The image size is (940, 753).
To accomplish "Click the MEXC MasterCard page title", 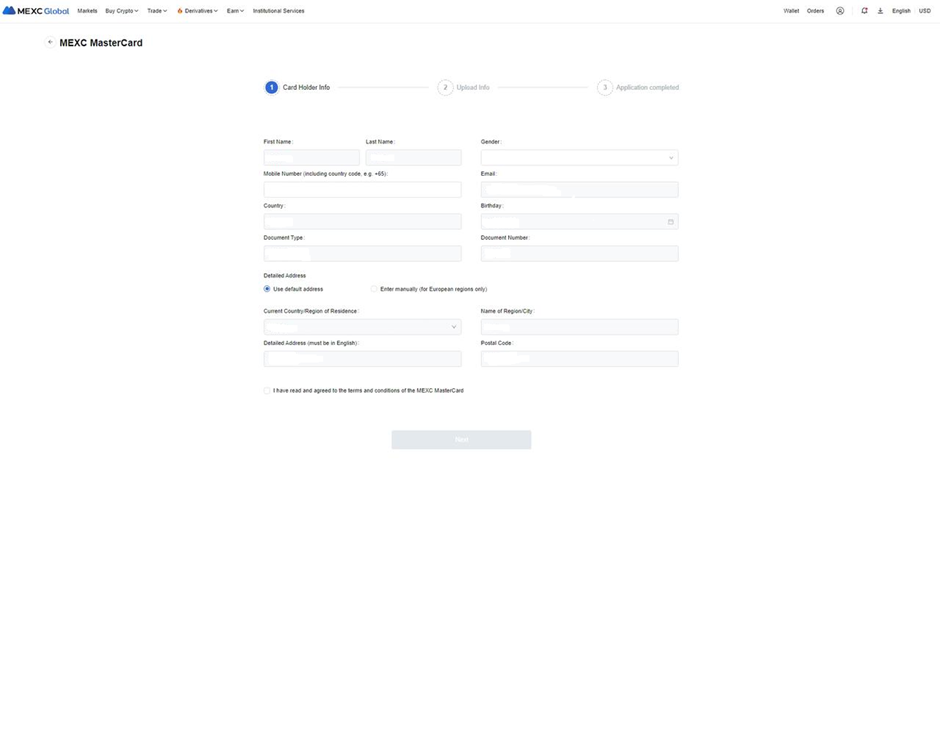I will tap(101, 43).
